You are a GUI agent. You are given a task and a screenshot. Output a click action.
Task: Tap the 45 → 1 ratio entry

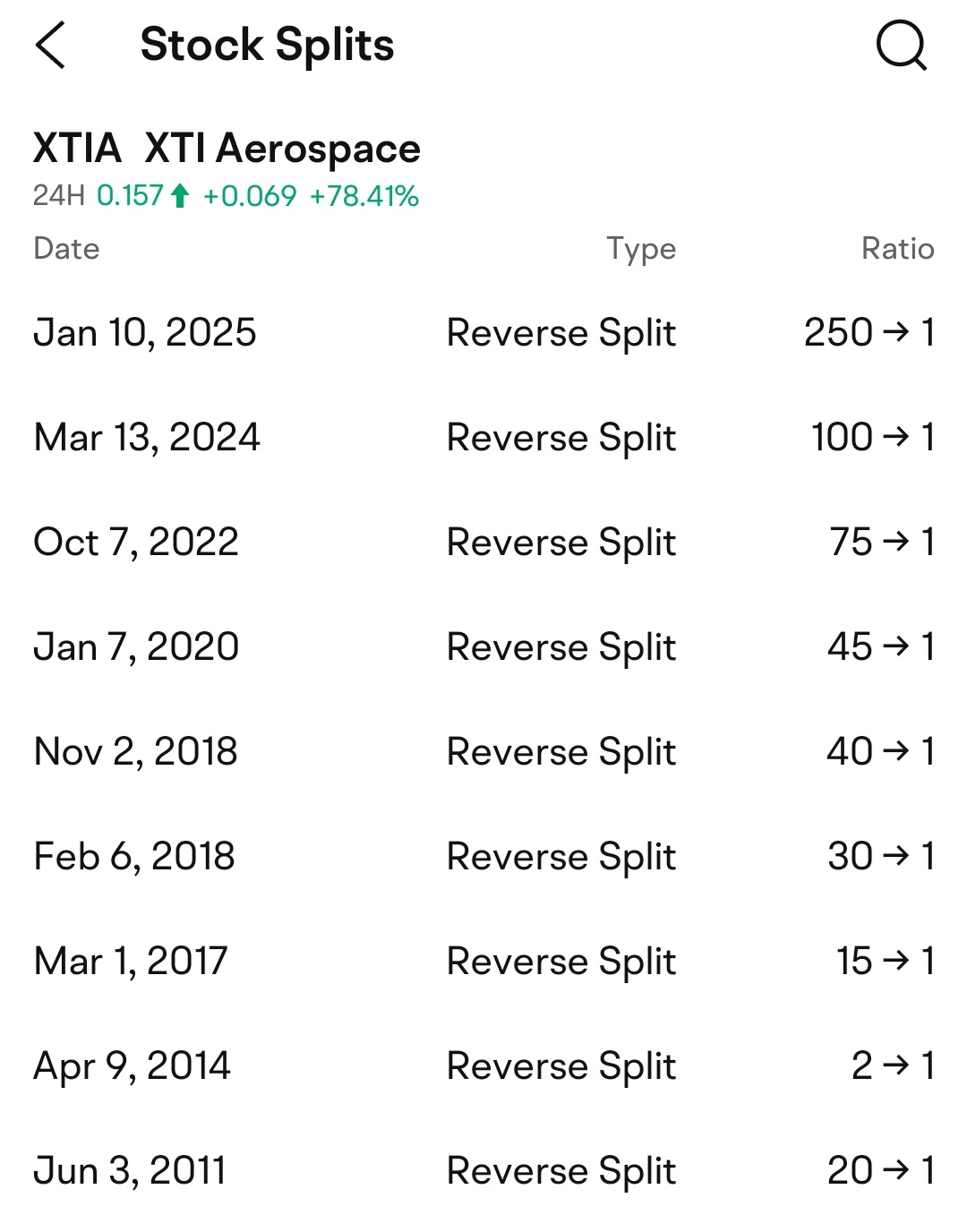pyautogui.click(x=880, y=646)
